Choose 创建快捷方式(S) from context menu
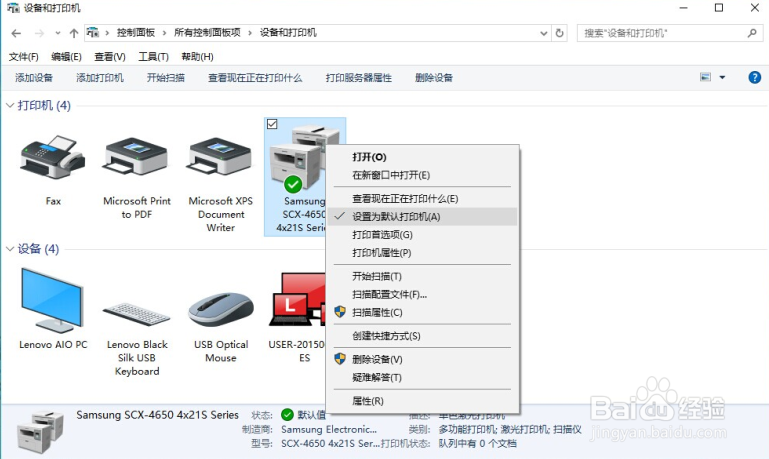The height and width of the screenshot is (459, 769). (422, 336)
